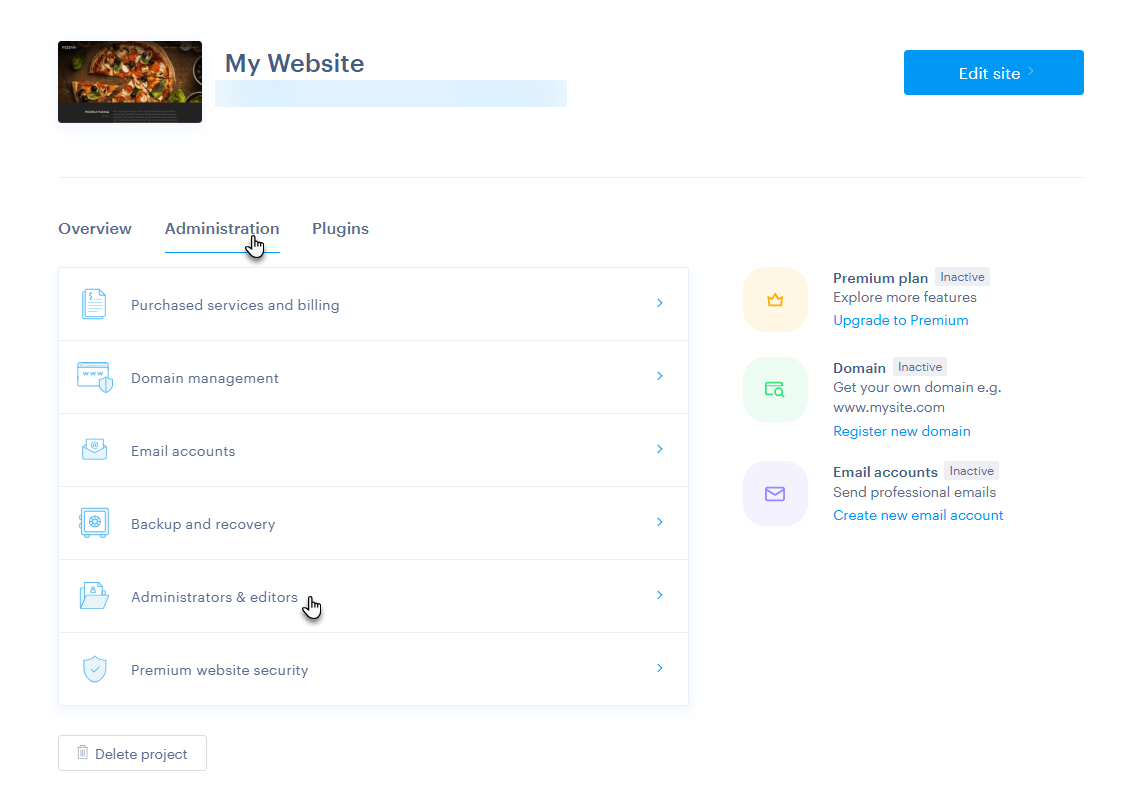
Task: Switch to the Overview tab
Action: tap(95, 228)
